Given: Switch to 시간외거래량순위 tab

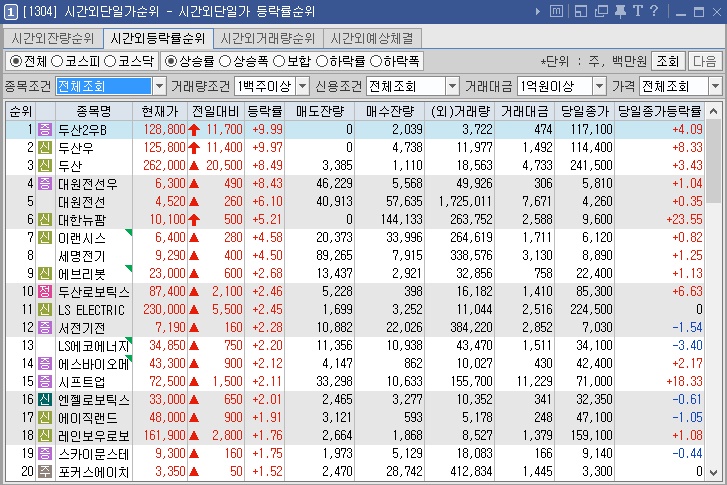Looking at the screenshot, I should click(268, 38).
